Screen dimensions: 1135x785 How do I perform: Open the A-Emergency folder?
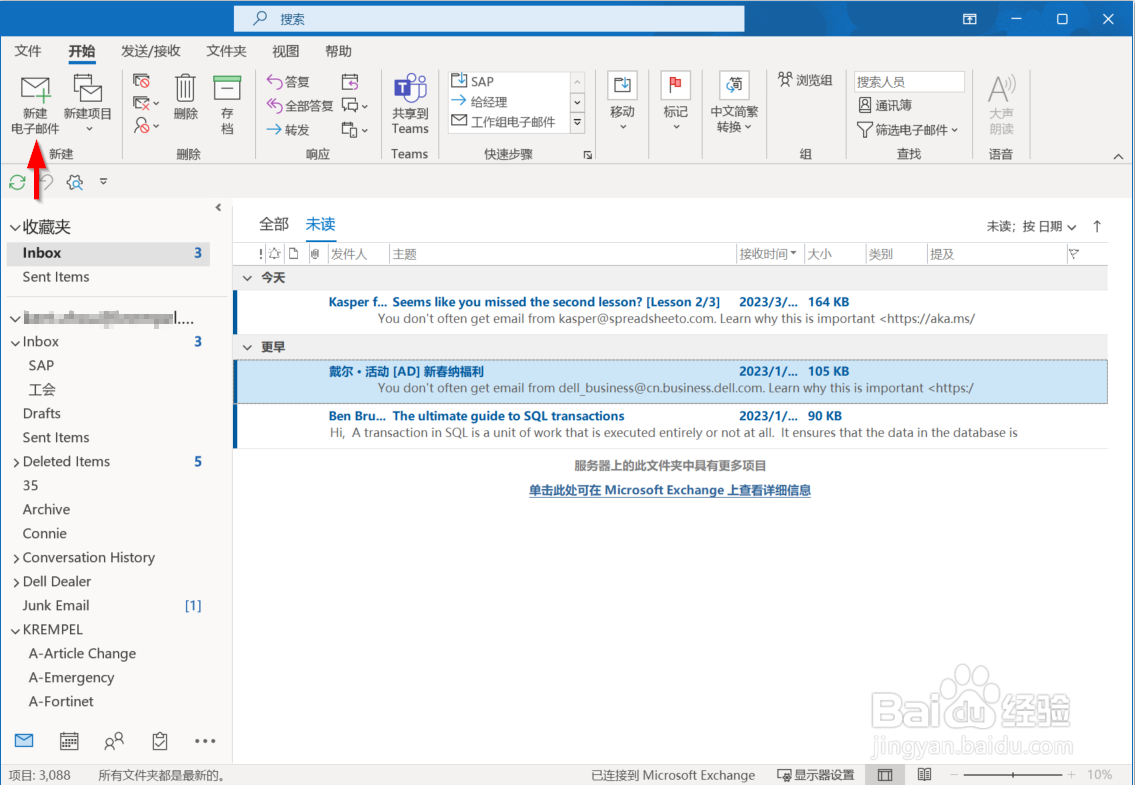pyautogui.click(x=71, y=677)
